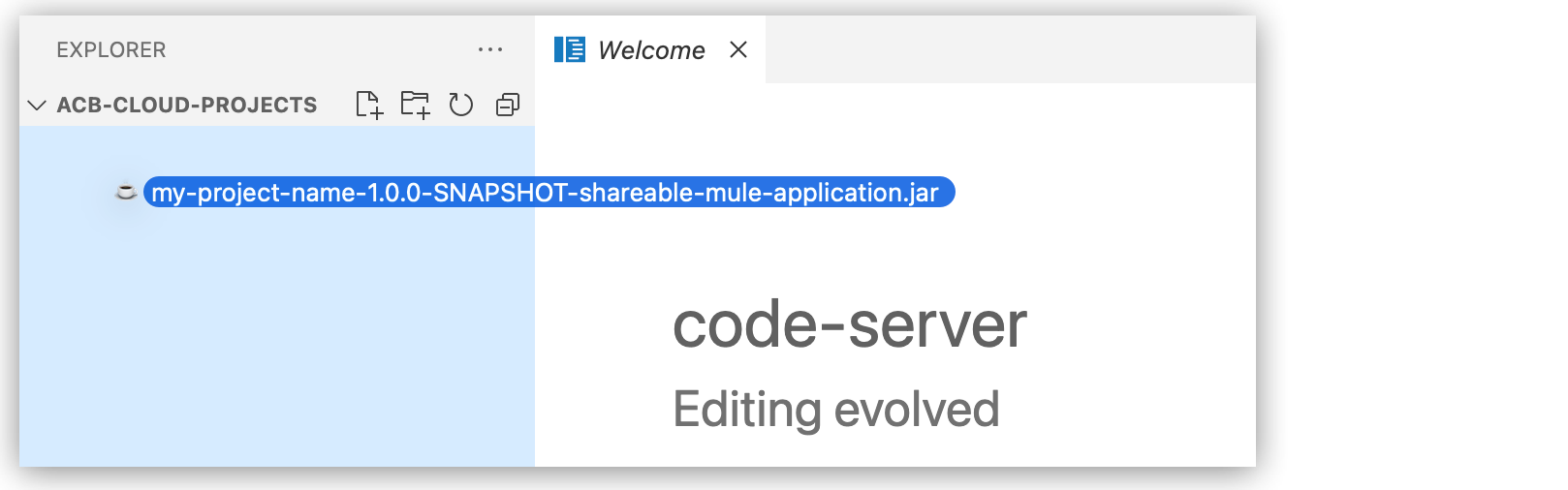Select the ACB-CLOUD-PROJECTS folder header
The image size is (1568, 490).
tap(187, 105)
